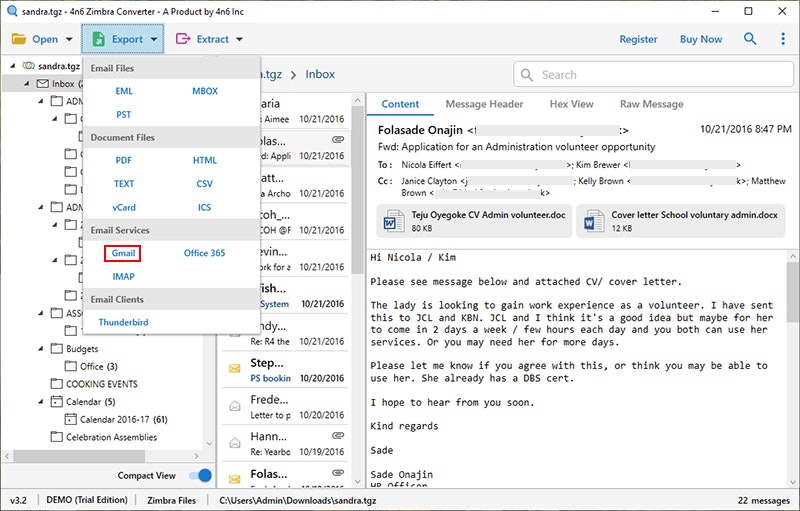The height and width of the screenshot is (511, 800).
Task: Click the Calendar (5) calendar icon
Action: pos(56,401)
